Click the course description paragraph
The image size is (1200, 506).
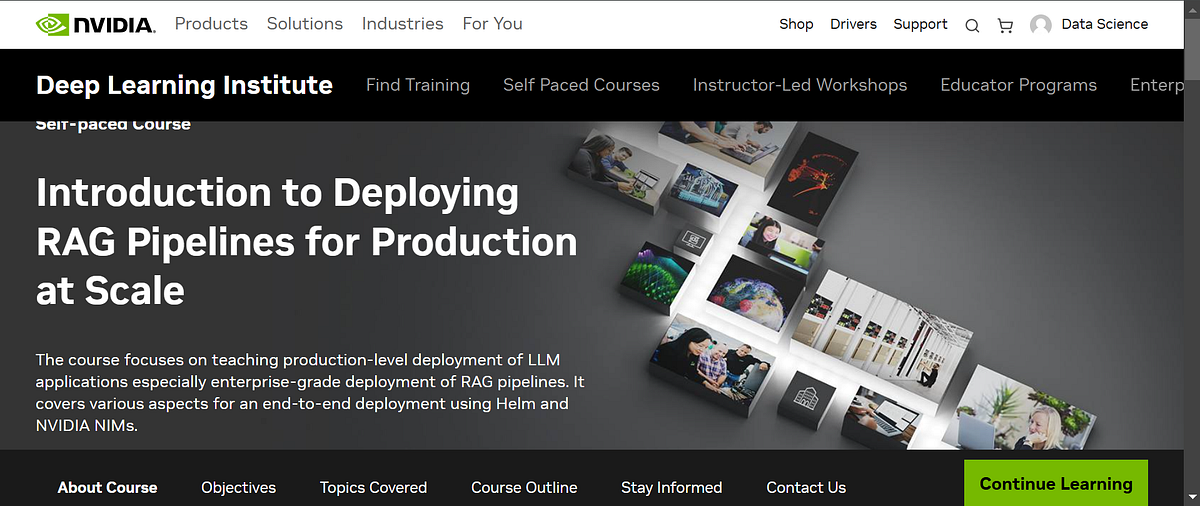coord(309,392)
